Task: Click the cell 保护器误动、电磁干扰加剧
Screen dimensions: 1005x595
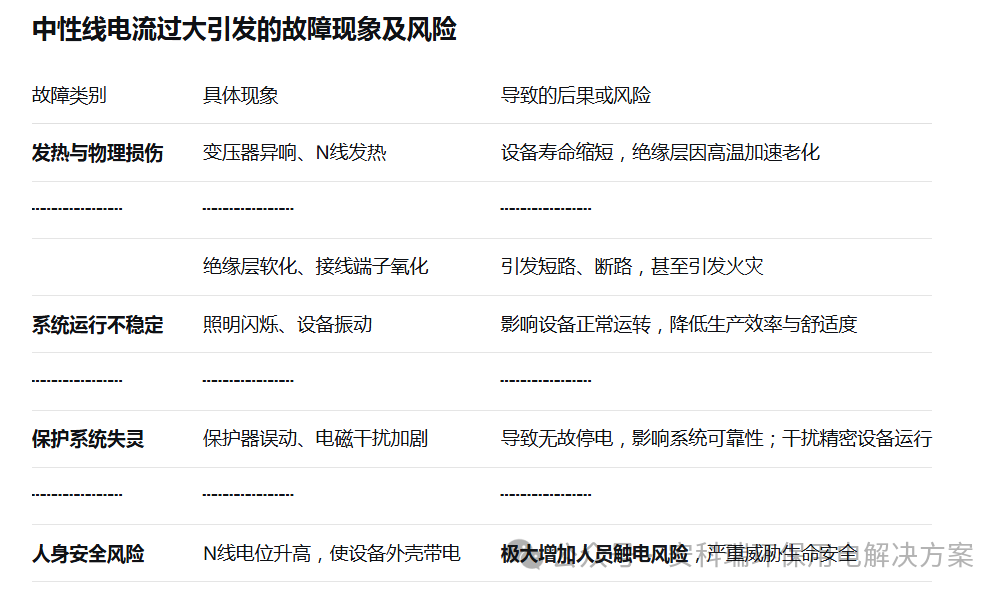Action: [315, 439]
